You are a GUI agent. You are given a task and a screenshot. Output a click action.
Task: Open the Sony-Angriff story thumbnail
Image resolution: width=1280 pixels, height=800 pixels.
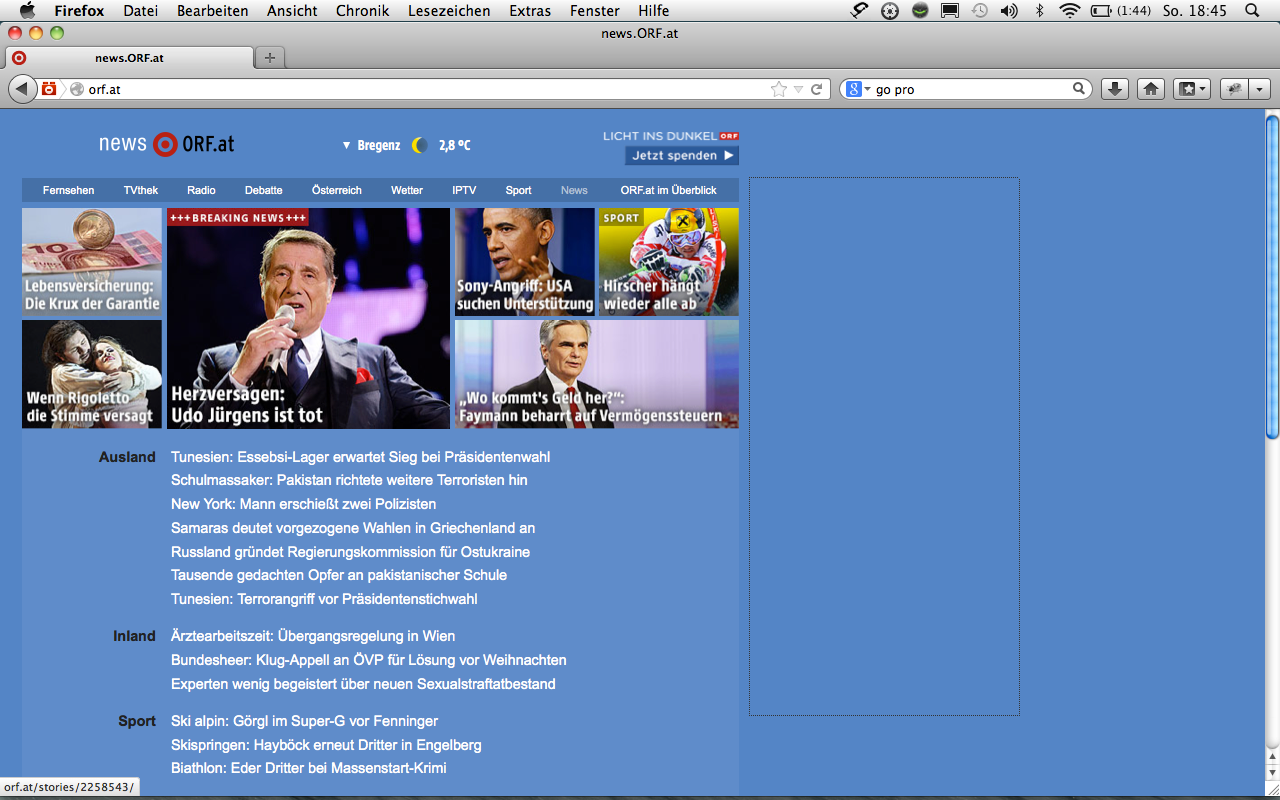pyautogui.click(x=525, y=262)
